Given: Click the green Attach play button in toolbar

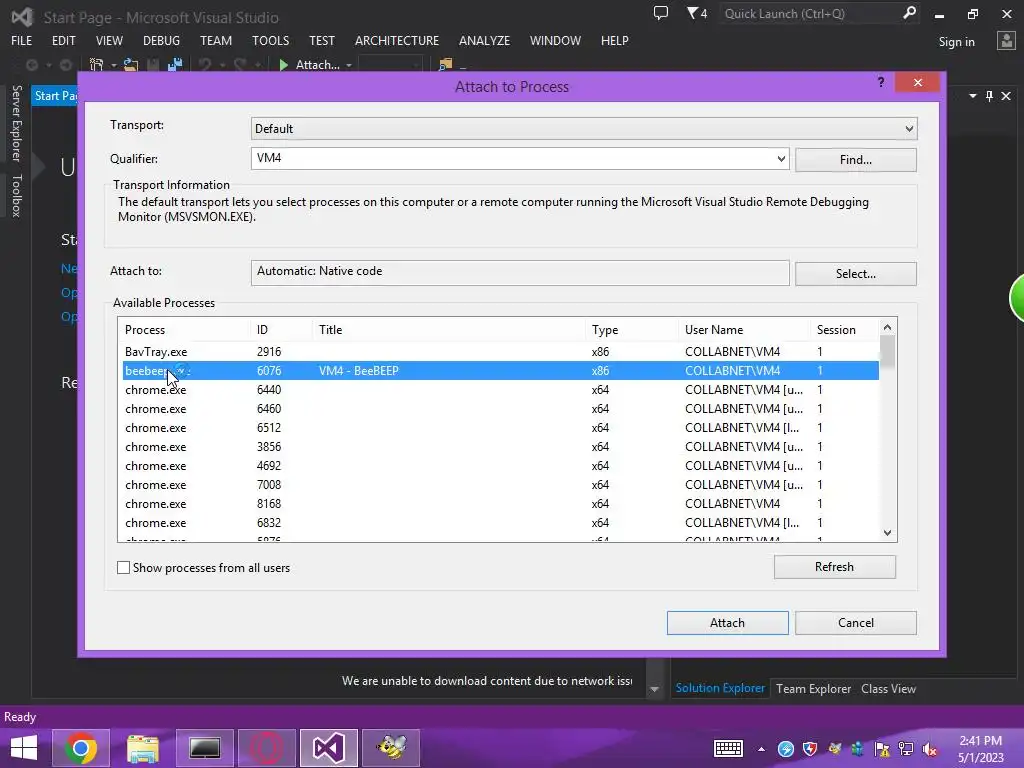Looking at the screenshot, I should coord(283,65).
